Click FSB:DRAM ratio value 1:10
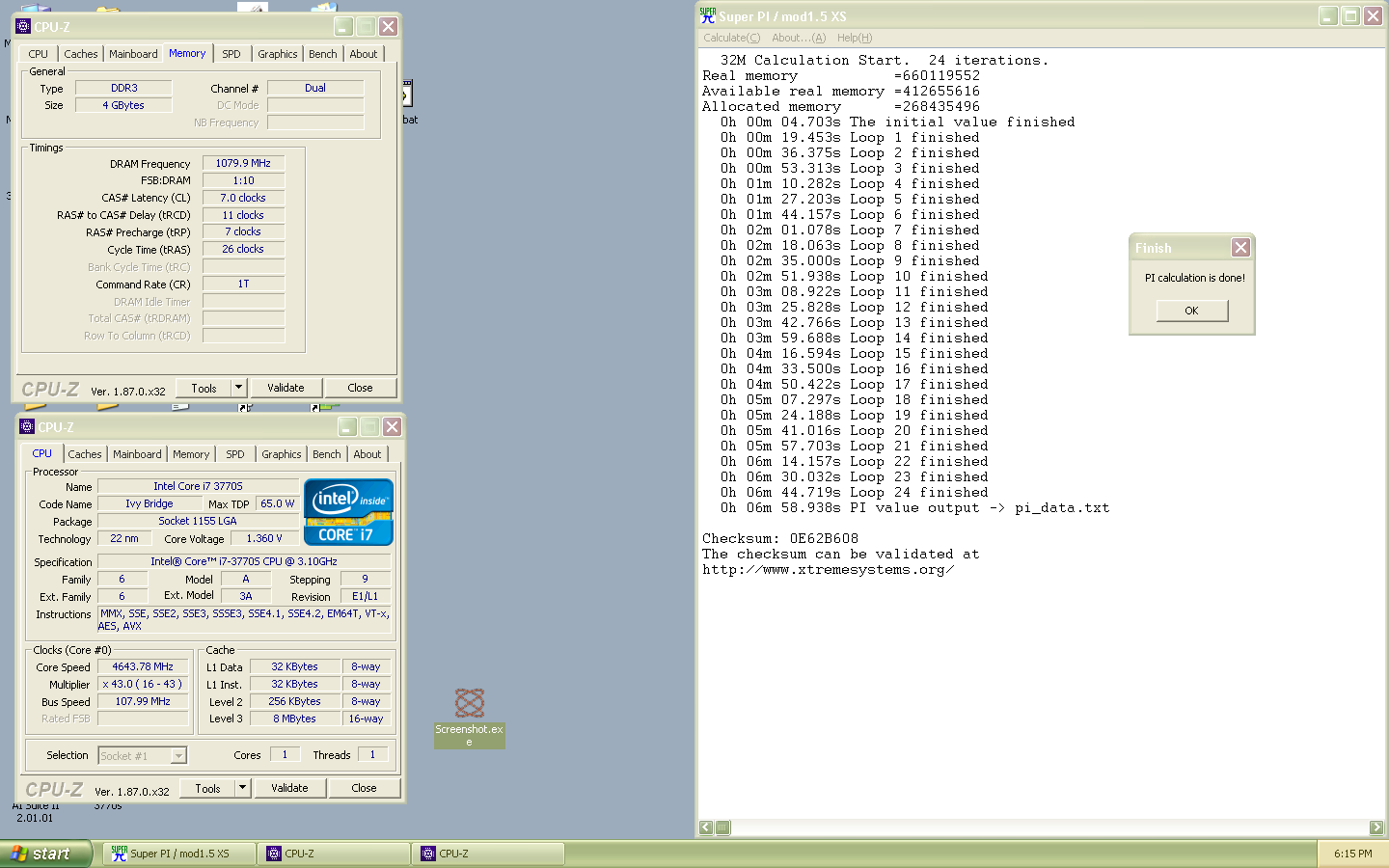The height and width of the screenshot is (868, 1389). tap(243, 180)
